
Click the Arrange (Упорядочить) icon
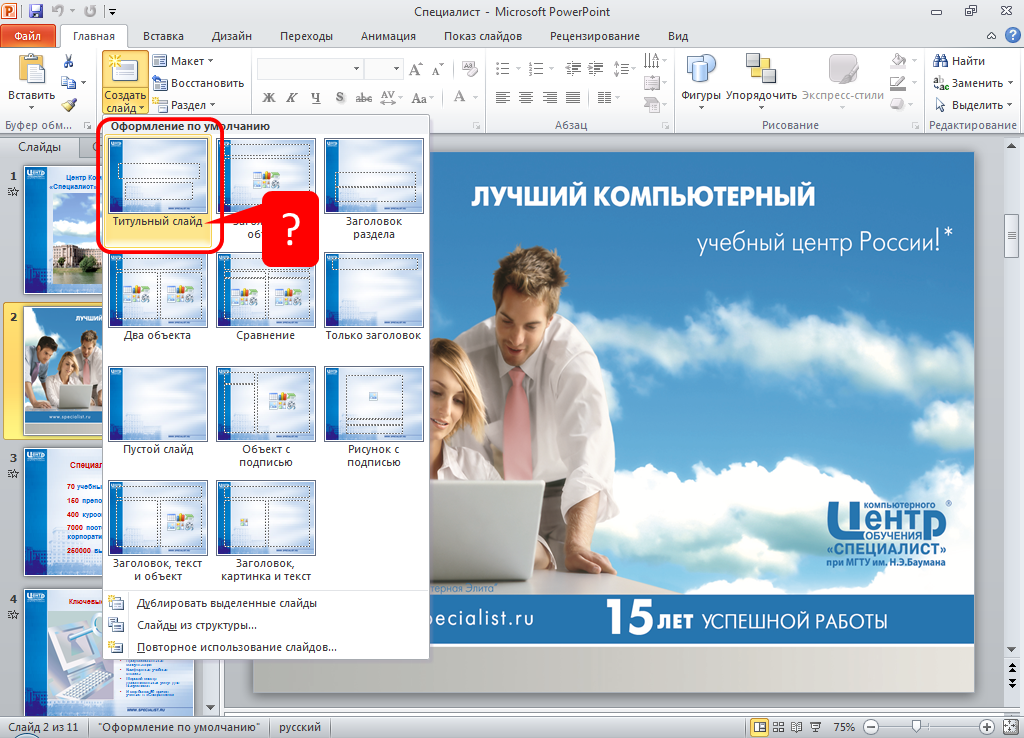coord(761,70)
